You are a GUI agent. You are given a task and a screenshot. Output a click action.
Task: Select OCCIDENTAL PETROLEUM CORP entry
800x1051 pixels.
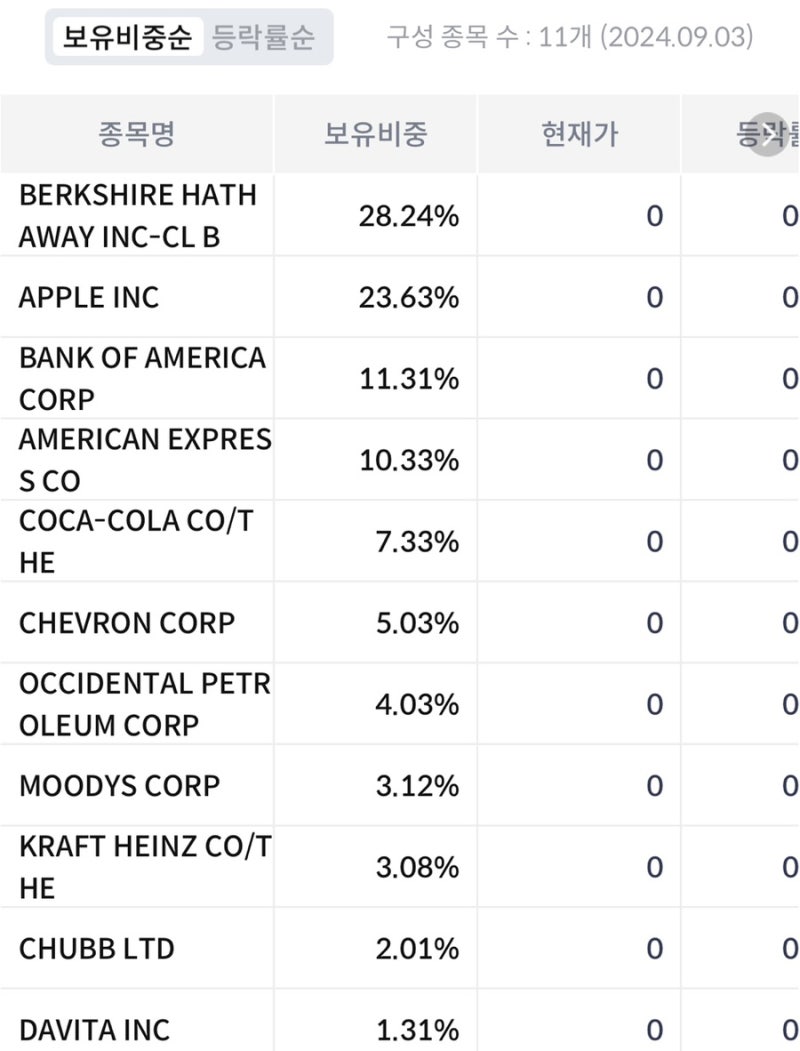click(145, 704)
